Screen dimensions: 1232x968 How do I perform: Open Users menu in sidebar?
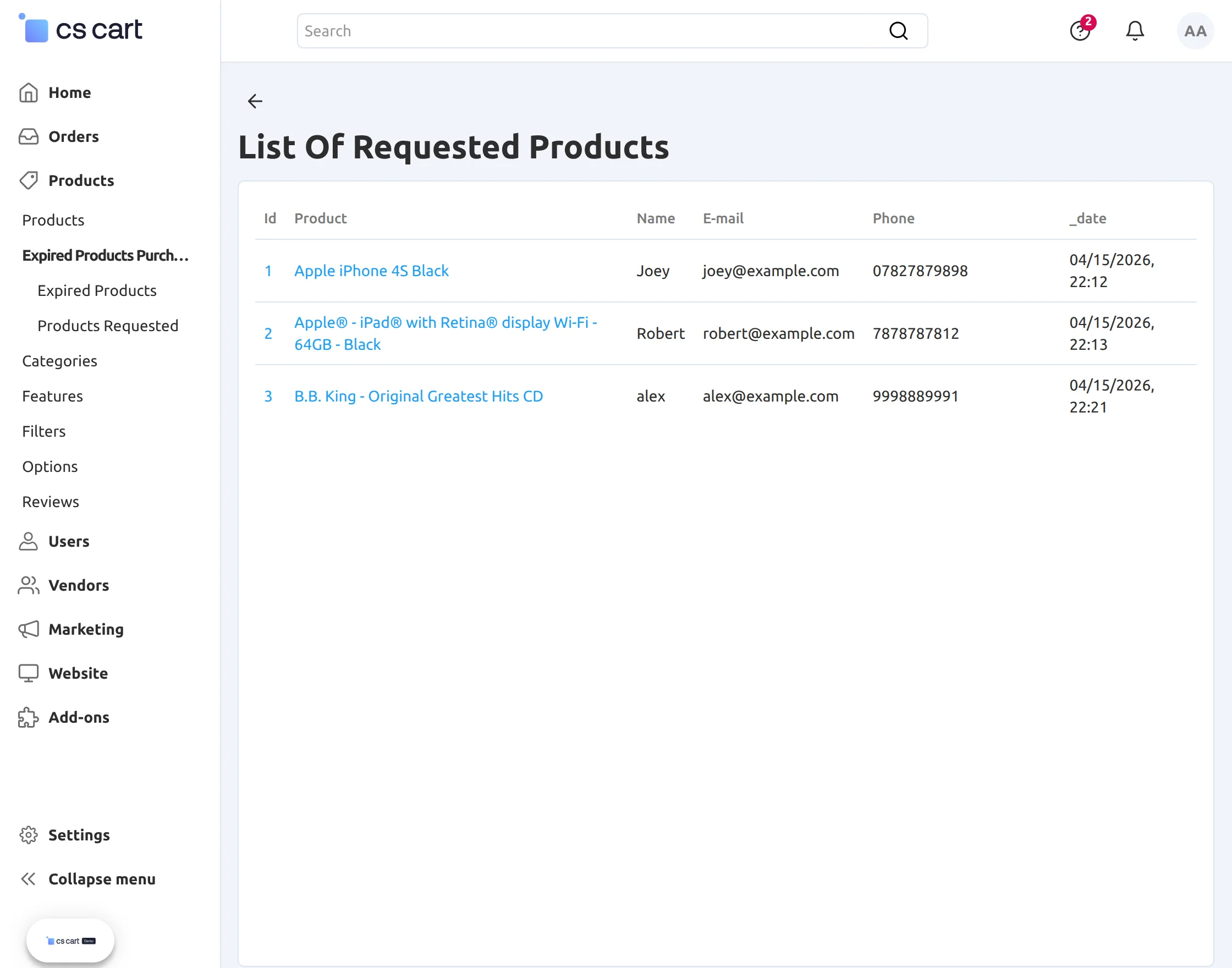(x=69, y=541)
